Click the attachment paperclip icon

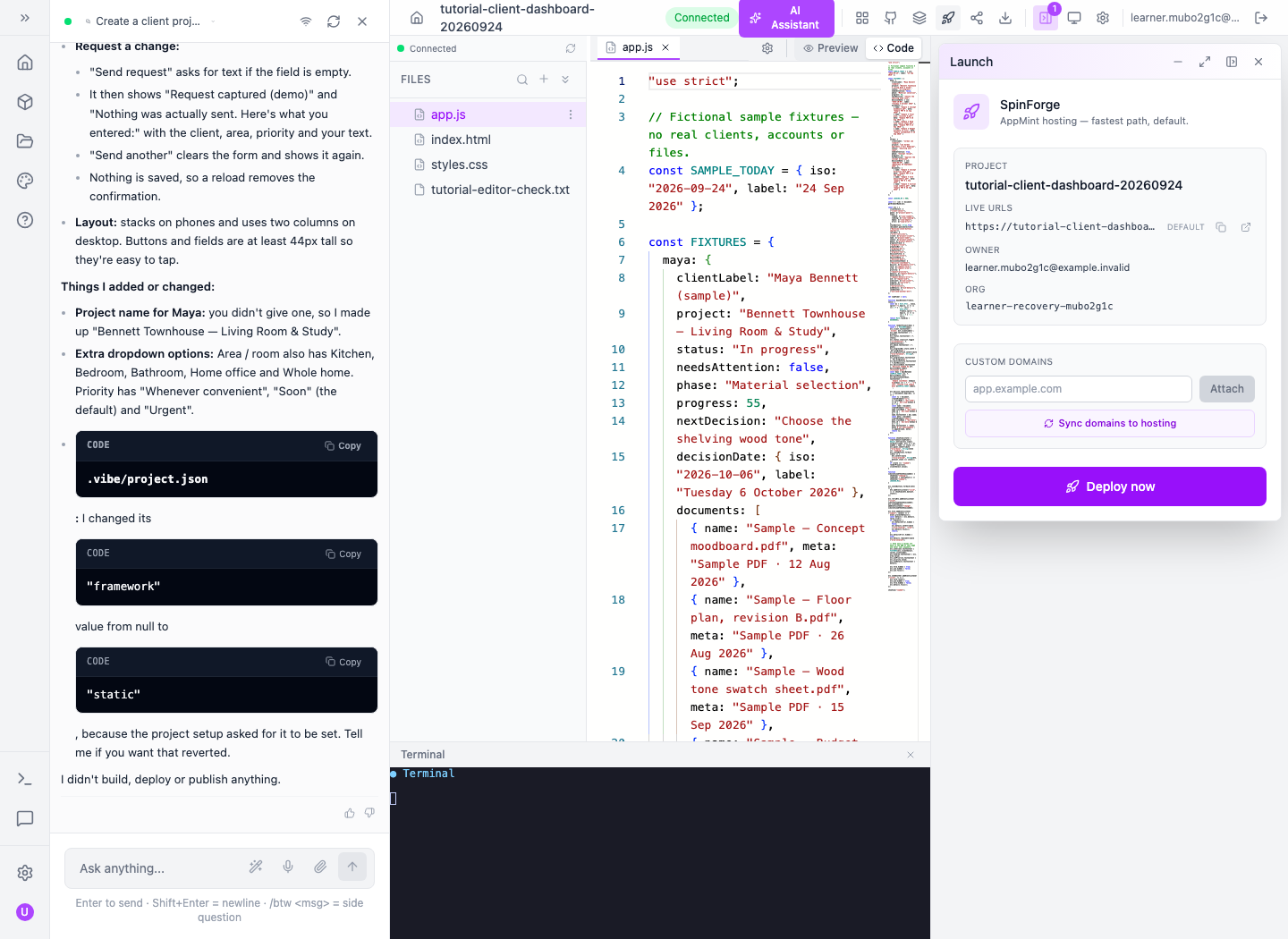click(x=320, y=867)
